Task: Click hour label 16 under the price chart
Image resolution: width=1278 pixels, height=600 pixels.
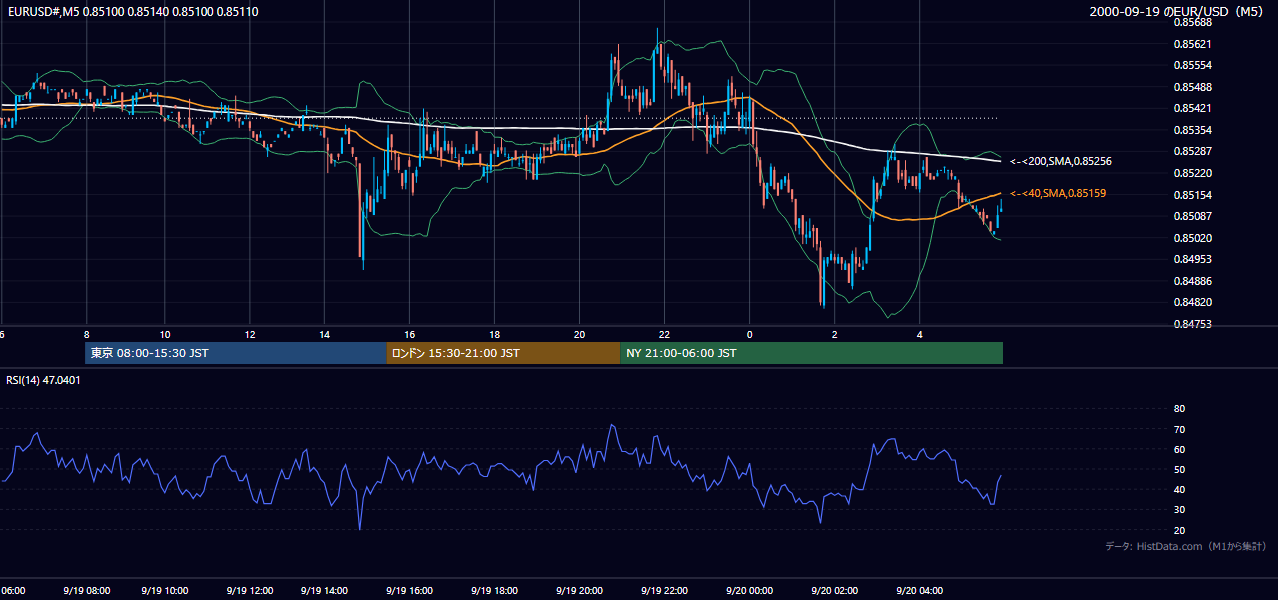Action: point(410,334)
